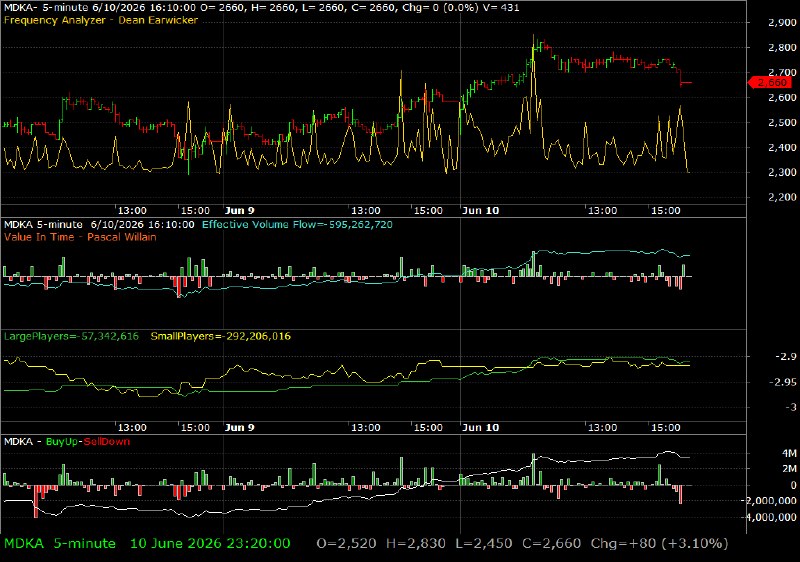Click the status bar C=2,660 value
This screenshot has height=562, width=800.
coord(551,544)
